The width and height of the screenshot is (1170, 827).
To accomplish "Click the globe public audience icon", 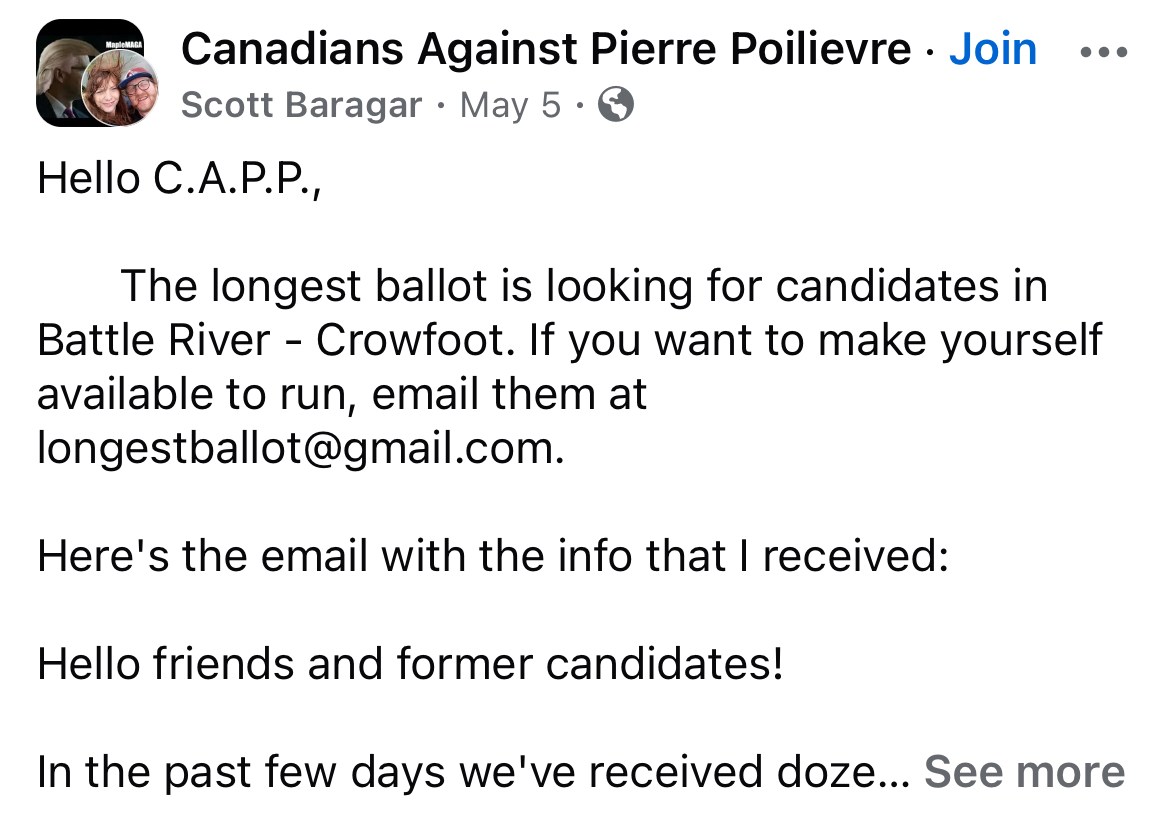I will (615, 105).
